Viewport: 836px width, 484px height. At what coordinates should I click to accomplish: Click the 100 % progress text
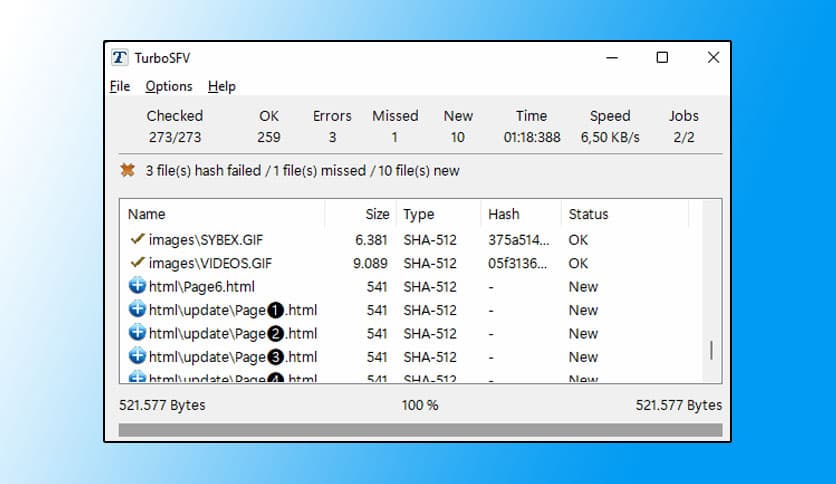click(x=420, y=405)
